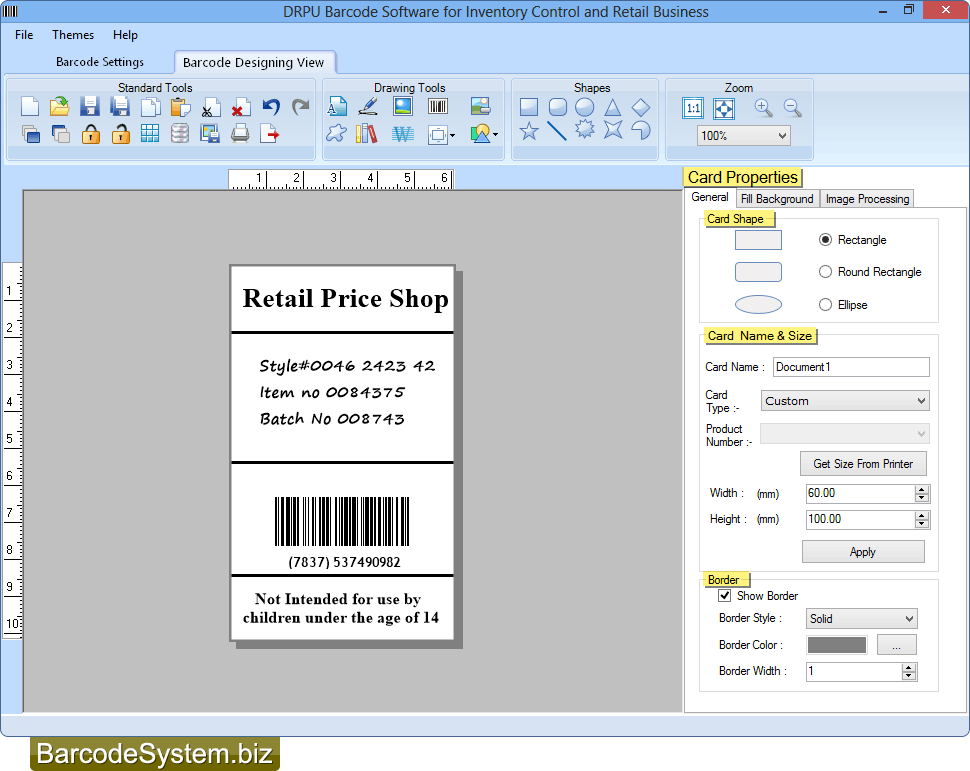Expand the frame tool dropdown arrow
The image size is (970, 771).
pyautogui.click(x=453, y=135)
